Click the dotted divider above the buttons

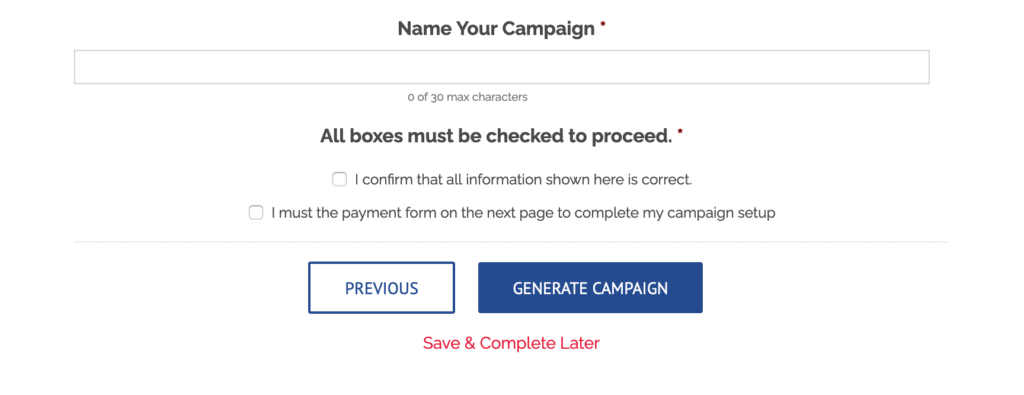point(511,242)
